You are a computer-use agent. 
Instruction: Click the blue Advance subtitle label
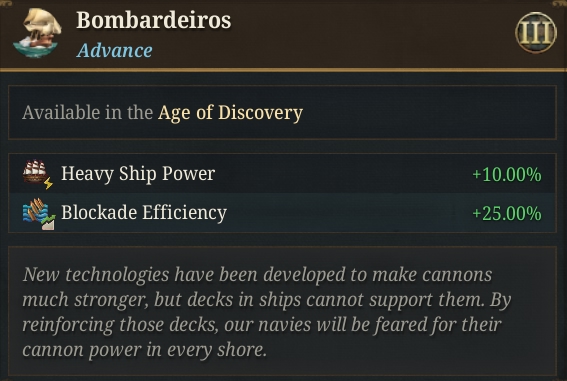coord(114,50)
